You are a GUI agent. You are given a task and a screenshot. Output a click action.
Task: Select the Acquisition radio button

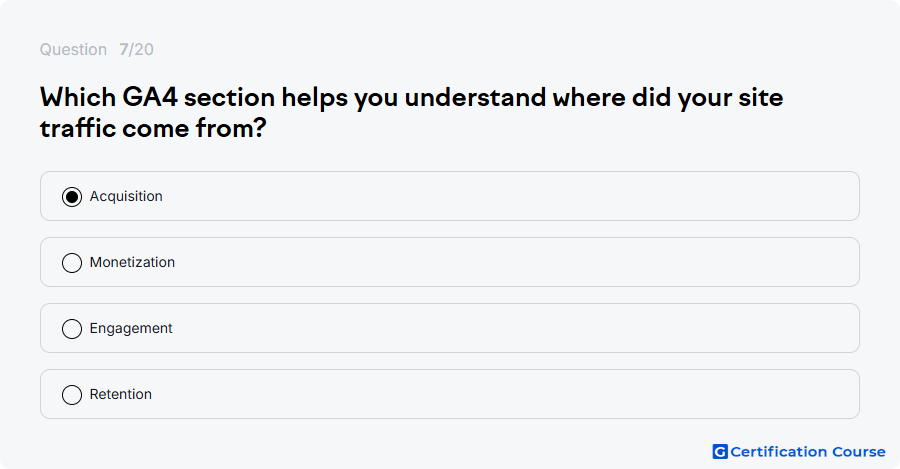click(x=72, y=197)
